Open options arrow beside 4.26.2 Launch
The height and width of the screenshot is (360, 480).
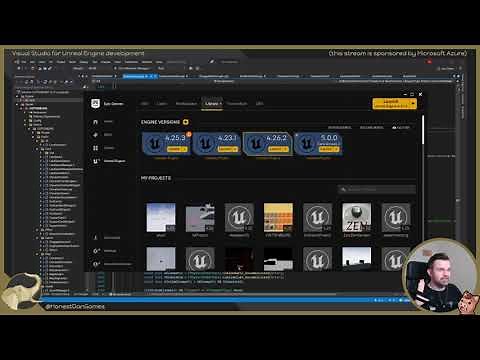[x=286, y=149]
